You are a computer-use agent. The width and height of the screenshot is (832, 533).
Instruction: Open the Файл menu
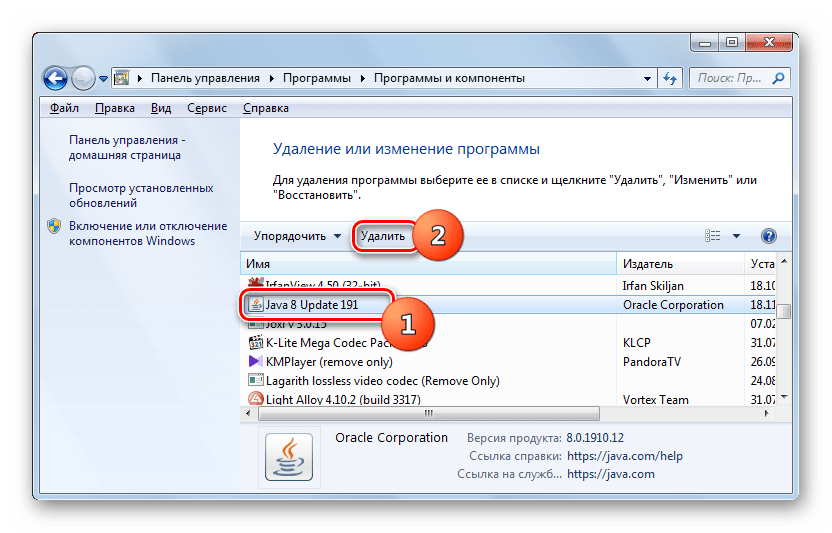(64, 108)
